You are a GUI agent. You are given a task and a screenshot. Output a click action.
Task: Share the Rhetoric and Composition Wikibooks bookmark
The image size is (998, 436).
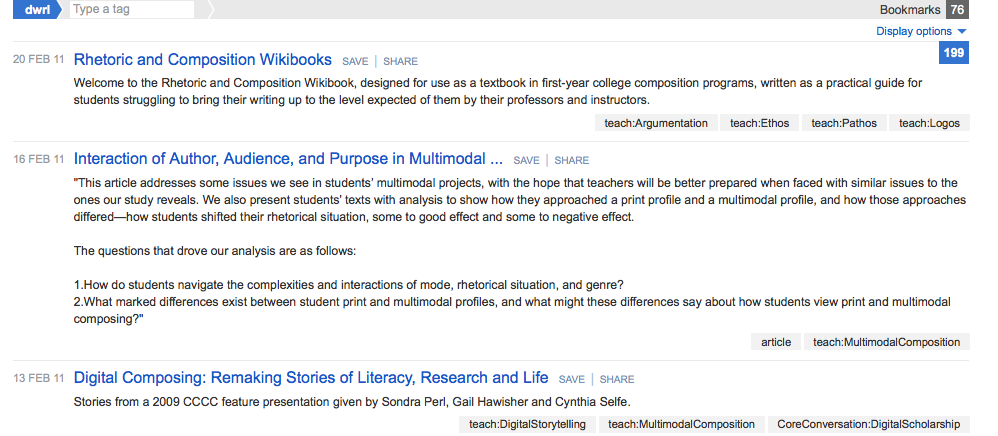[400, 62]
